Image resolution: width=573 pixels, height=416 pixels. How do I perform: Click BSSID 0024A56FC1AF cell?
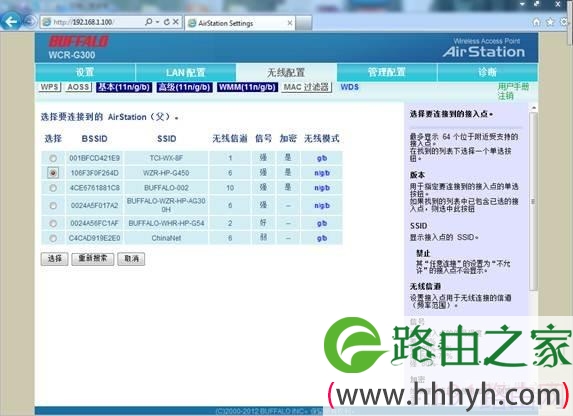tap(95, 223)
